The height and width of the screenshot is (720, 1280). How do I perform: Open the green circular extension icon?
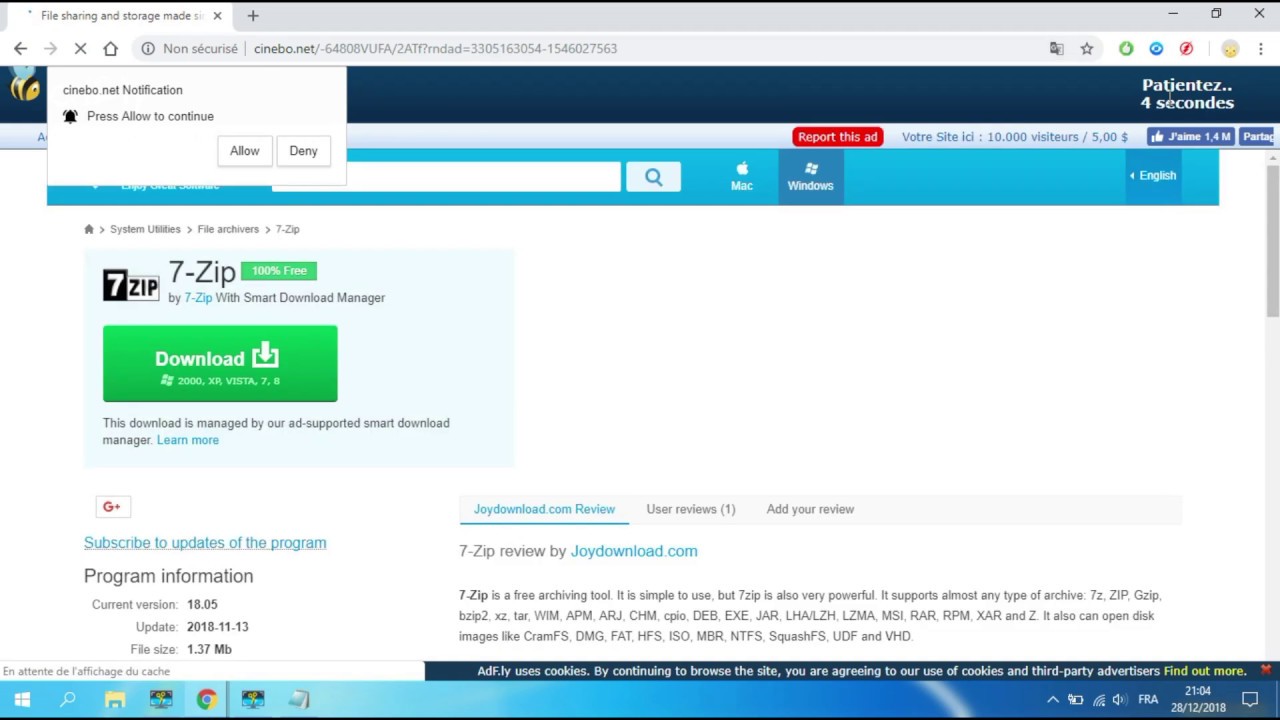click(1126, 48)
